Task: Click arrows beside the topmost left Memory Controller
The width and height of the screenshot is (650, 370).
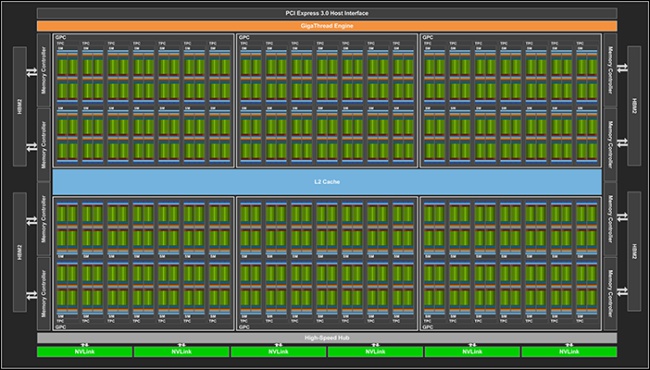Action: pyautogui.click(x=32, y=73)
